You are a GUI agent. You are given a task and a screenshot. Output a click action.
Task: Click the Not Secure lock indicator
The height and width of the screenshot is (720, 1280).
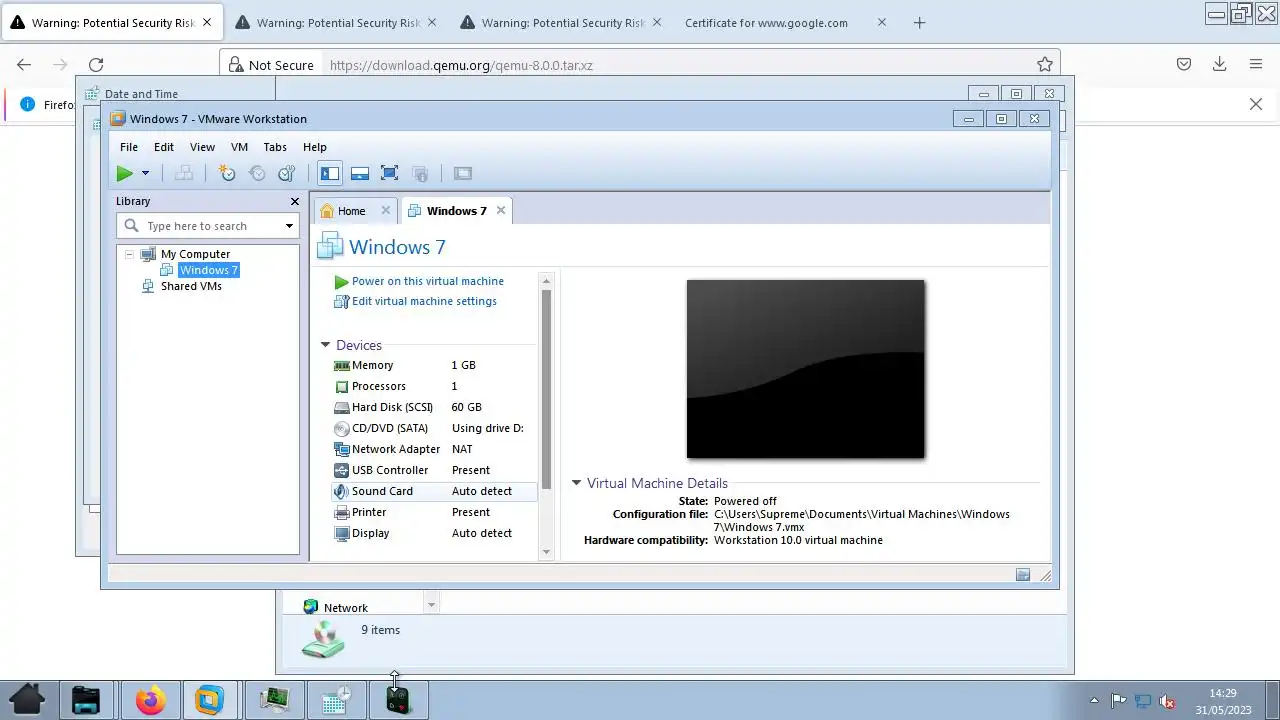271,65
